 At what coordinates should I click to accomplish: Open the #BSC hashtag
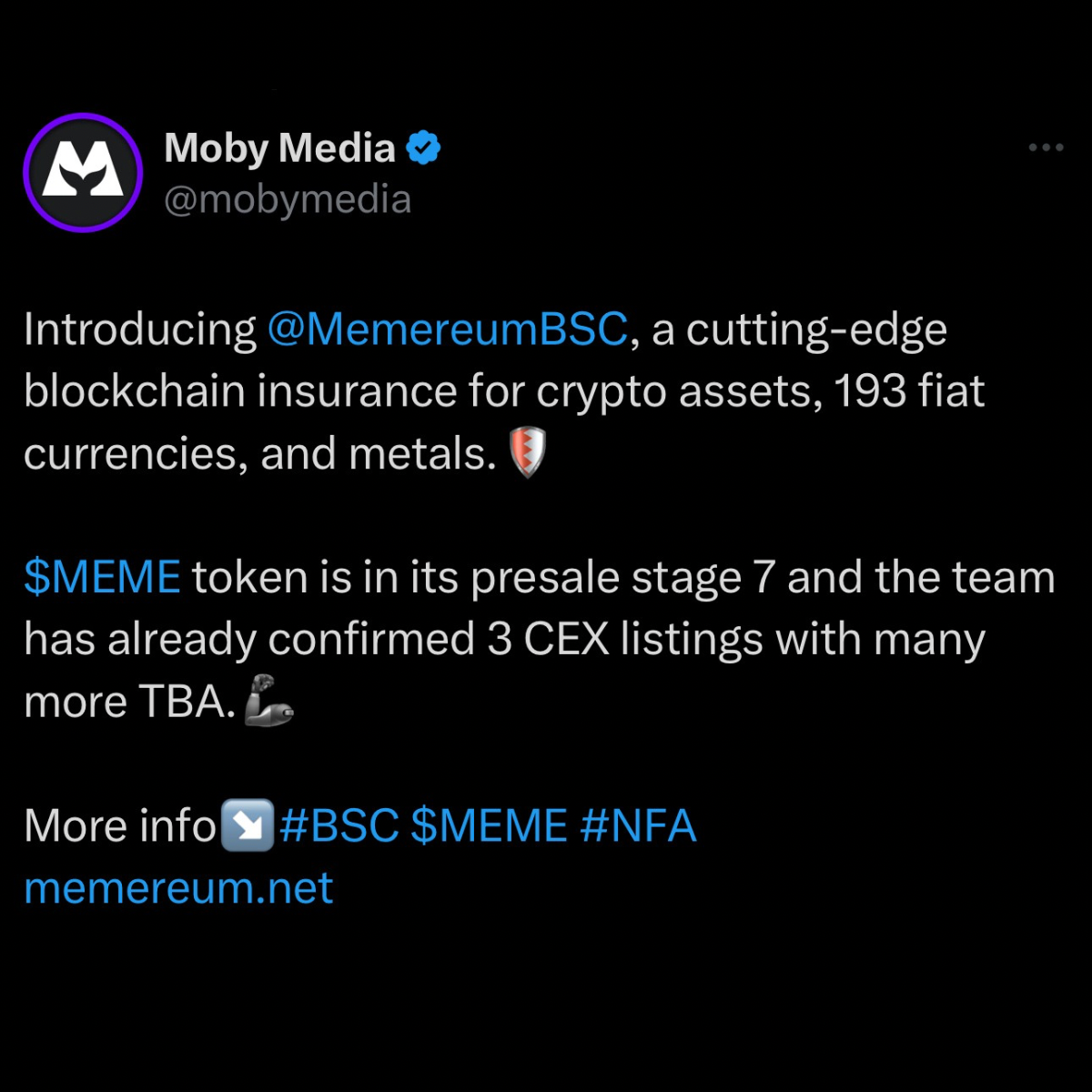coord(339,826)
